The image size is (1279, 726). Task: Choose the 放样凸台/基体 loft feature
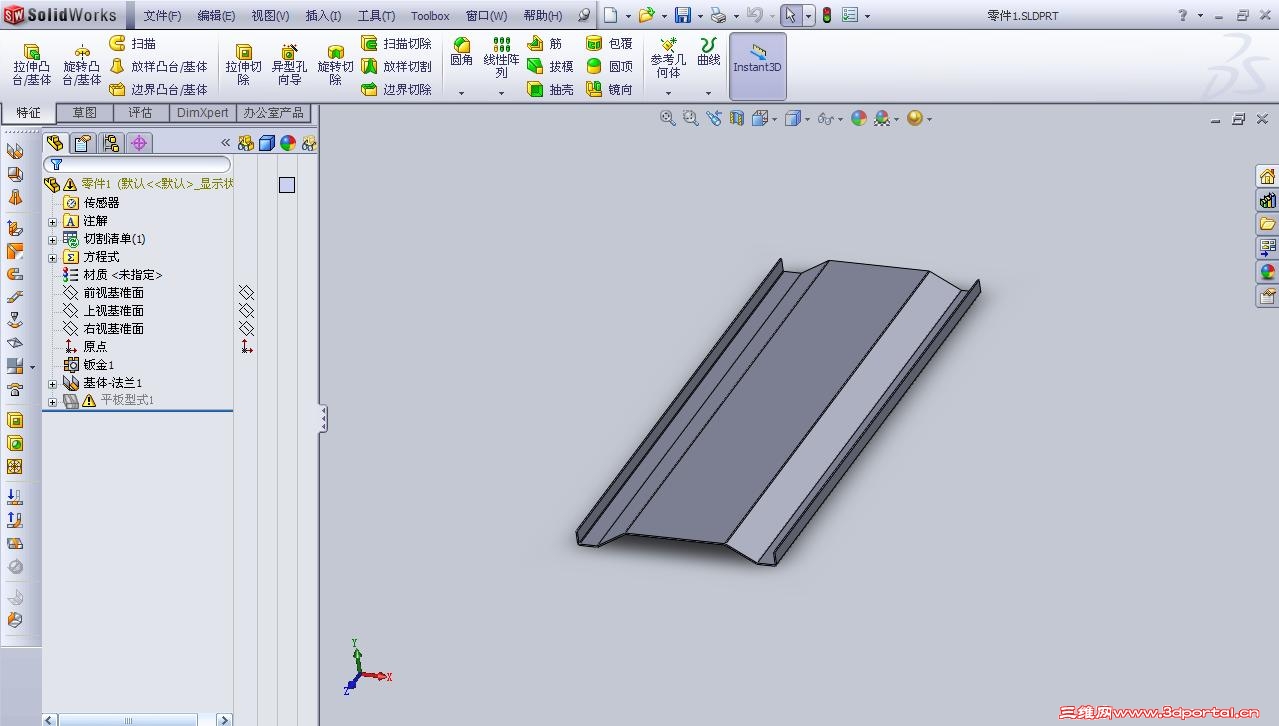(x=158, y=66)
